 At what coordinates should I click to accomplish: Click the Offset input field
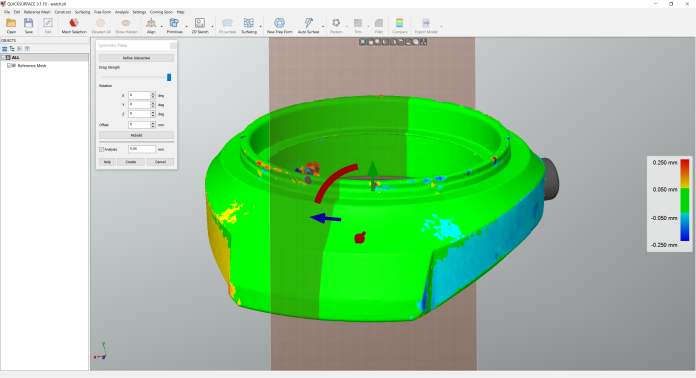(139, 125)
